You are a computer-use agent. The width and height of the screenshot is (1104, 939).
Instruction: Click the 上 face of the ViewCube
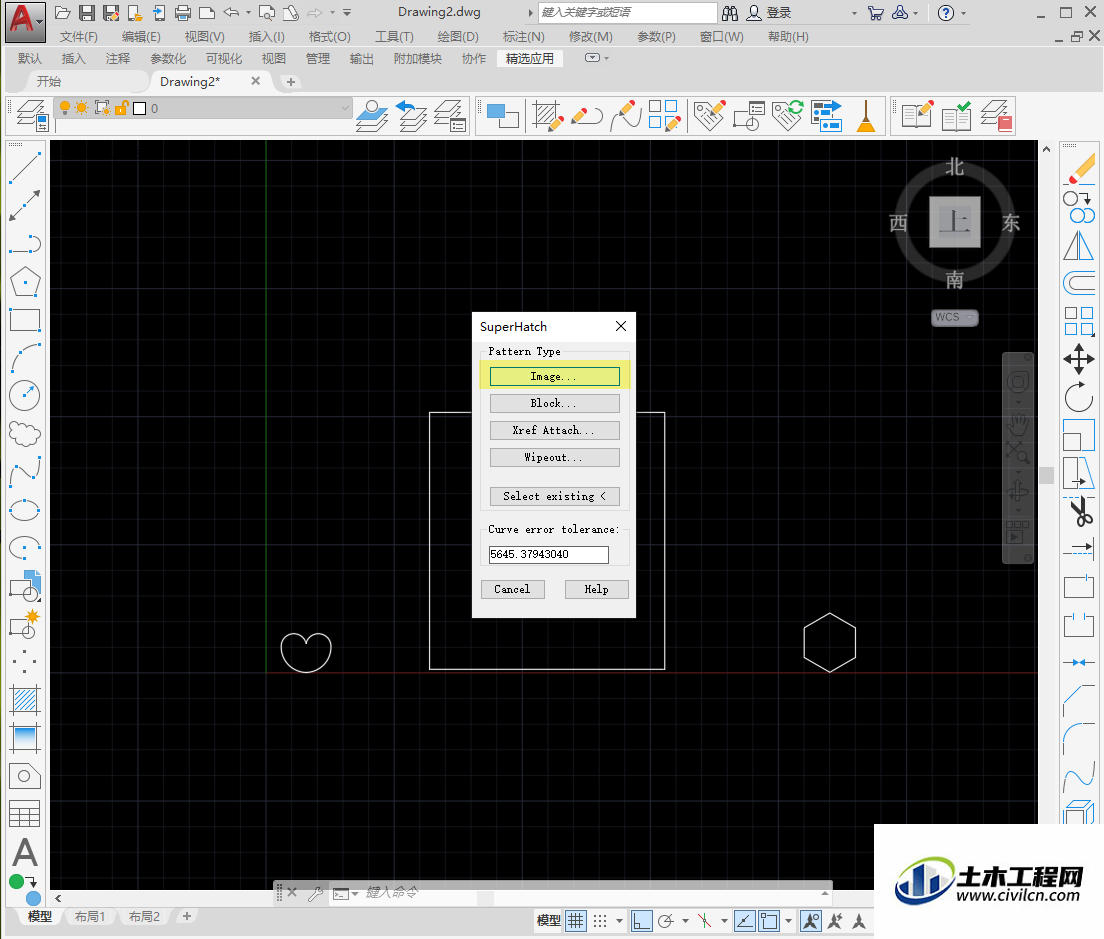955,222
